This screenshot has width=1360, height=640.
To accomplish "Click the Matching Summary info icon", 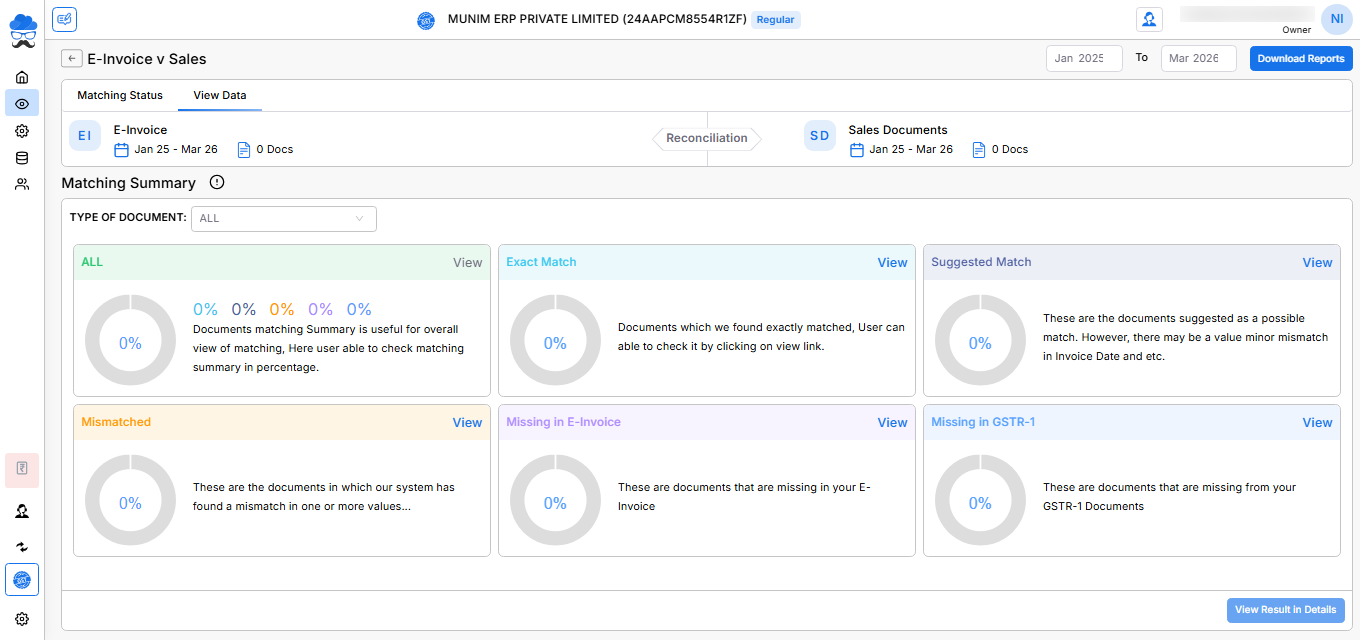I will (x=217, y=183).
